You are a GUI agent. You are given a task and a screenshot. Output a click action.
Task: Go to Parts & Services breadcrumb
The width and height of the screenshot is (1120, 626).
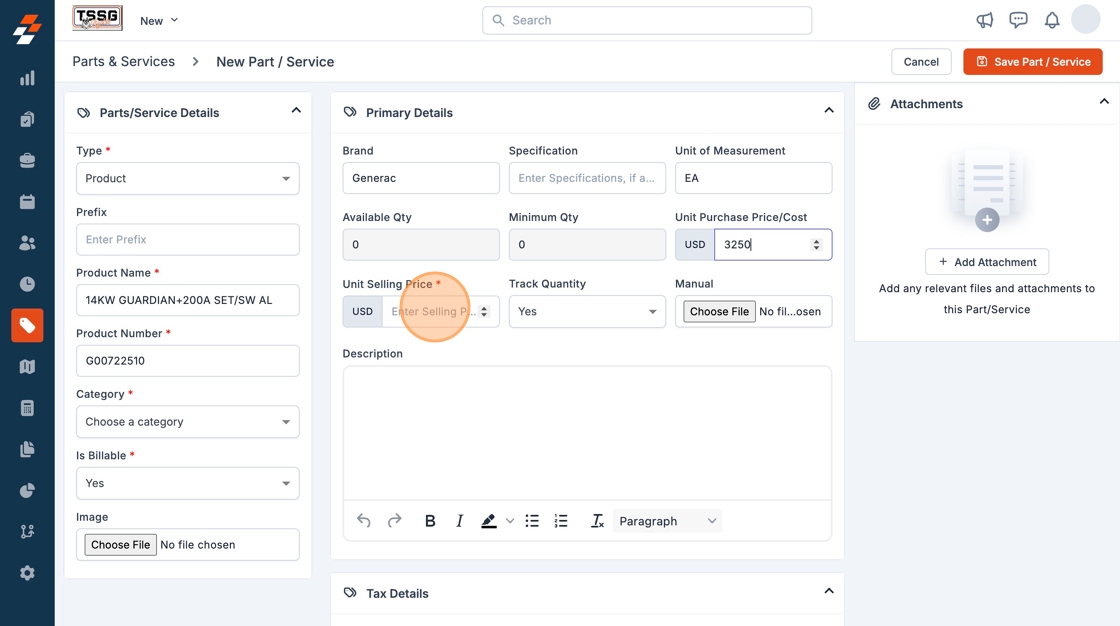click(x=123, y=62)
